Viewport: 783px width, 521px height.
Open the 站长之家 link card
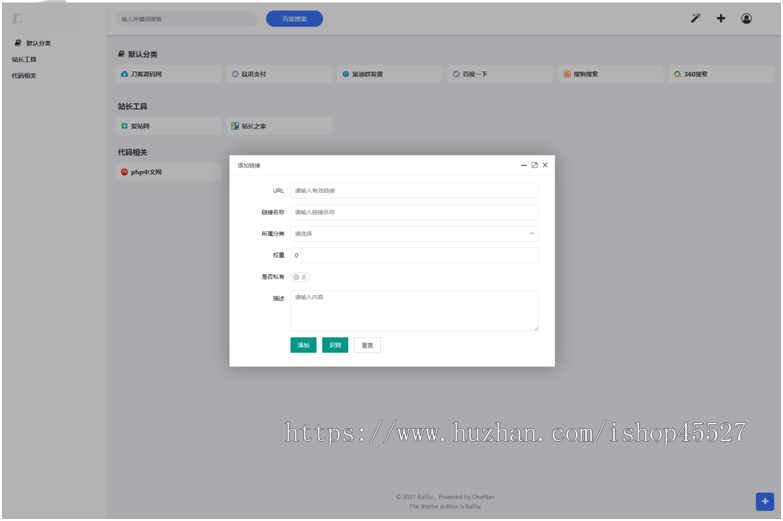(x=279, y=126)
